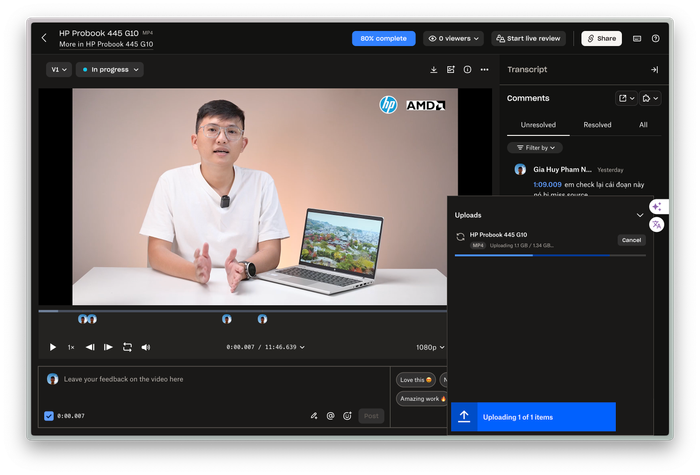Click the Post comment button

click(x=371, y=416)
